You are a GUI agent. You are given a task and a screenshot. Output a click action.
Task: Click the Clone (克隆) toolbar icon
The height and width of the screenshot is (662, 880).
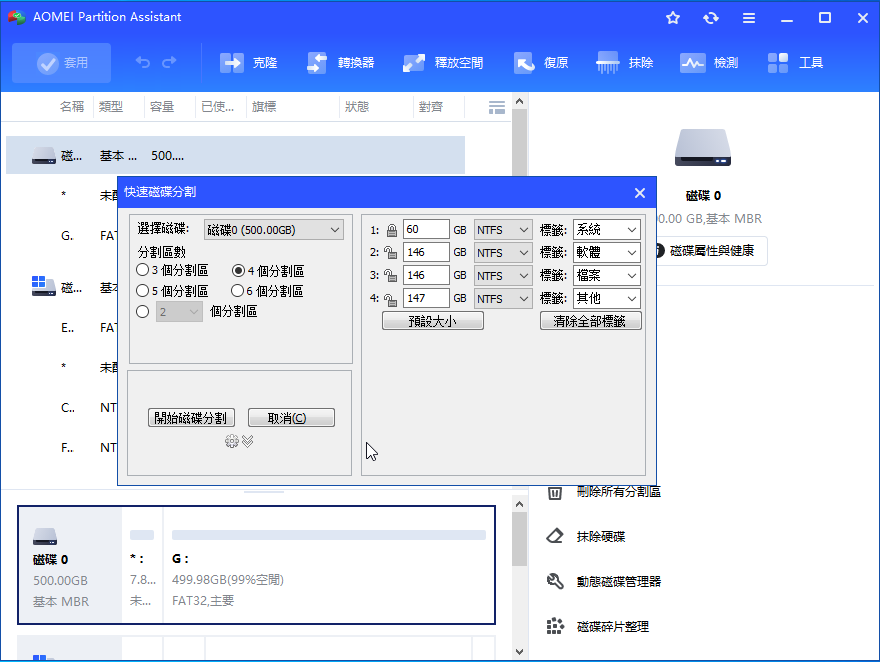231,63
